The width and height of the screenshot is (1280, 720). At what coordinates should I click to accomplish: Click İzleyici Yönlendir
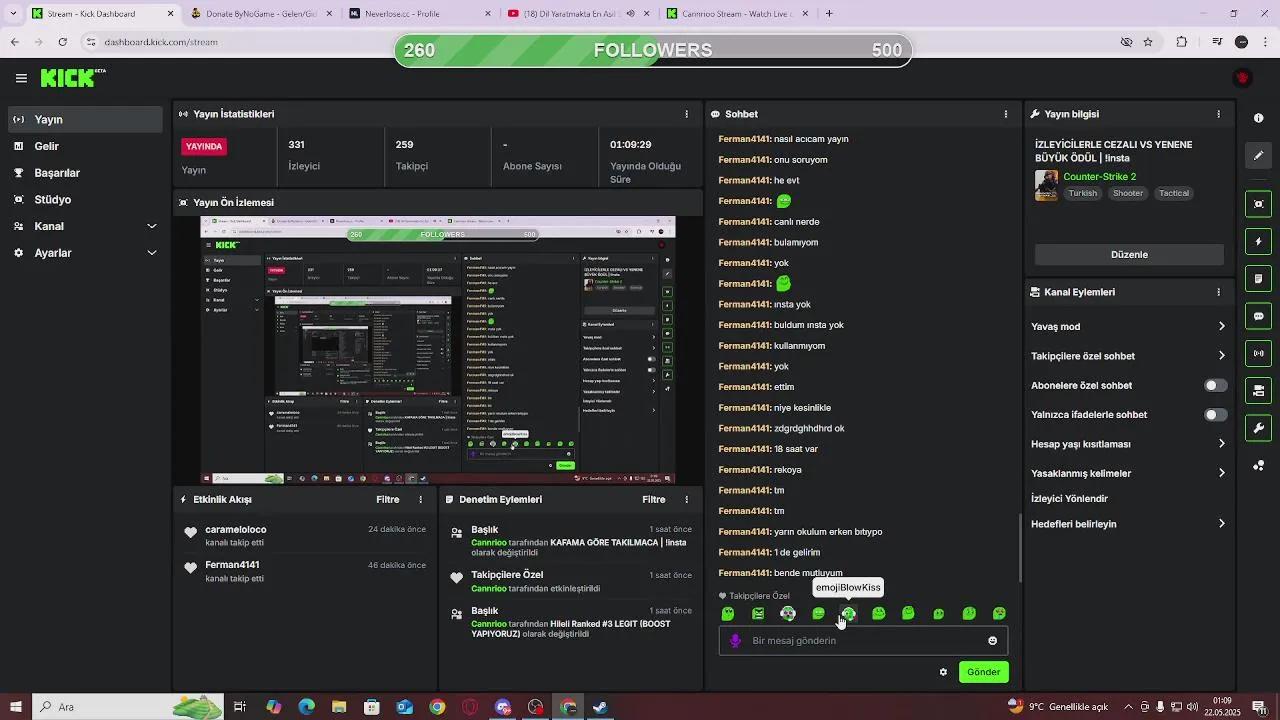[x=1069, y=499]
